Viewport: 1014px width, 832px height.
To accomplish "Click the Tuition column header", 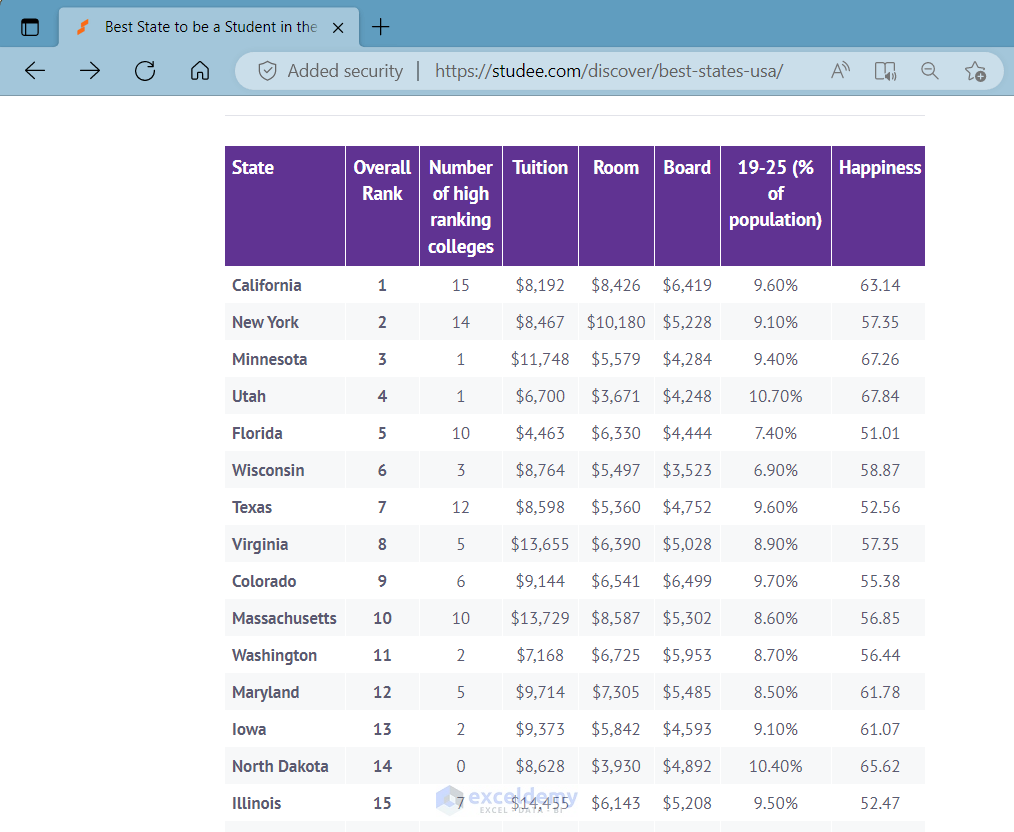I will [x=540, y=168].
